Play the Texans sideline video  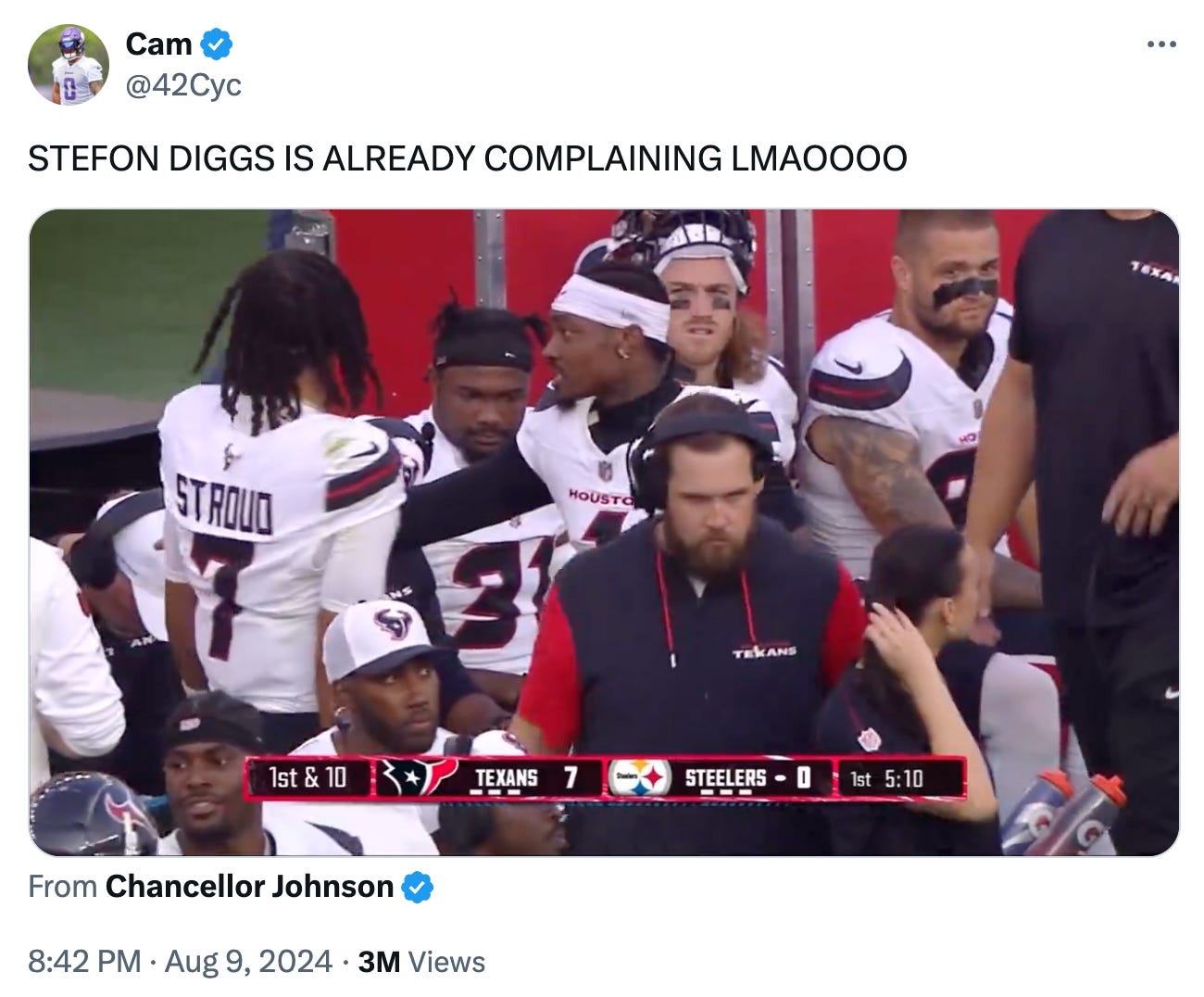coord(604,532)
